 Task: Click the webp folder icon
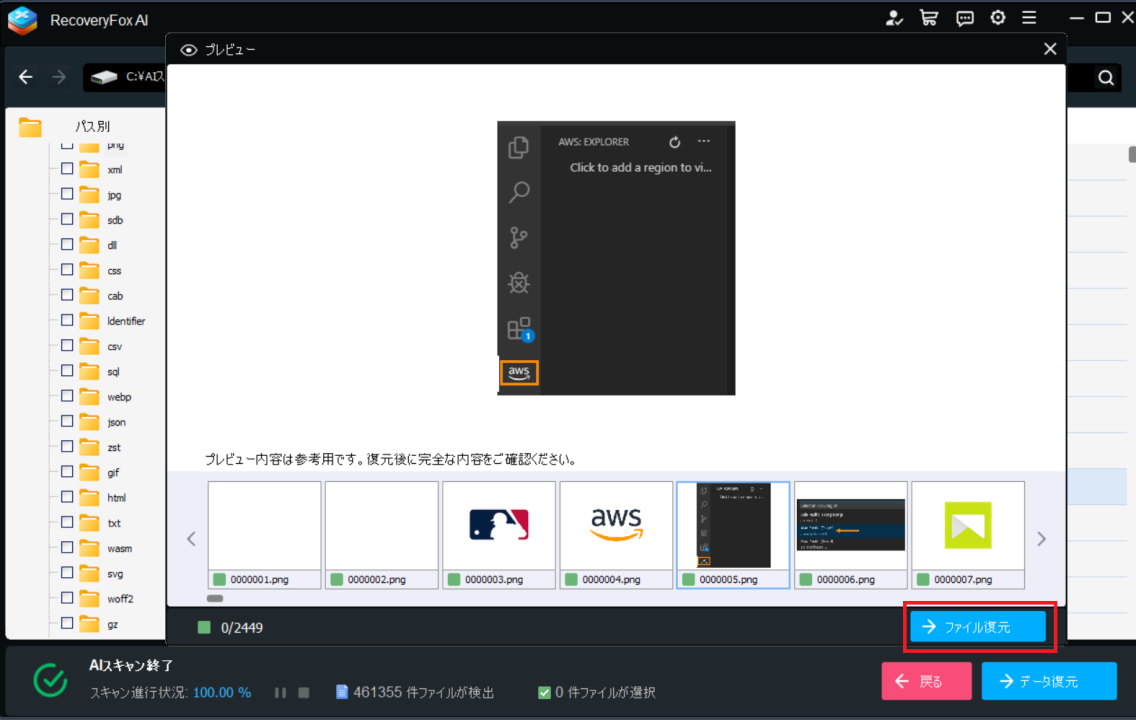coord(89,397)
